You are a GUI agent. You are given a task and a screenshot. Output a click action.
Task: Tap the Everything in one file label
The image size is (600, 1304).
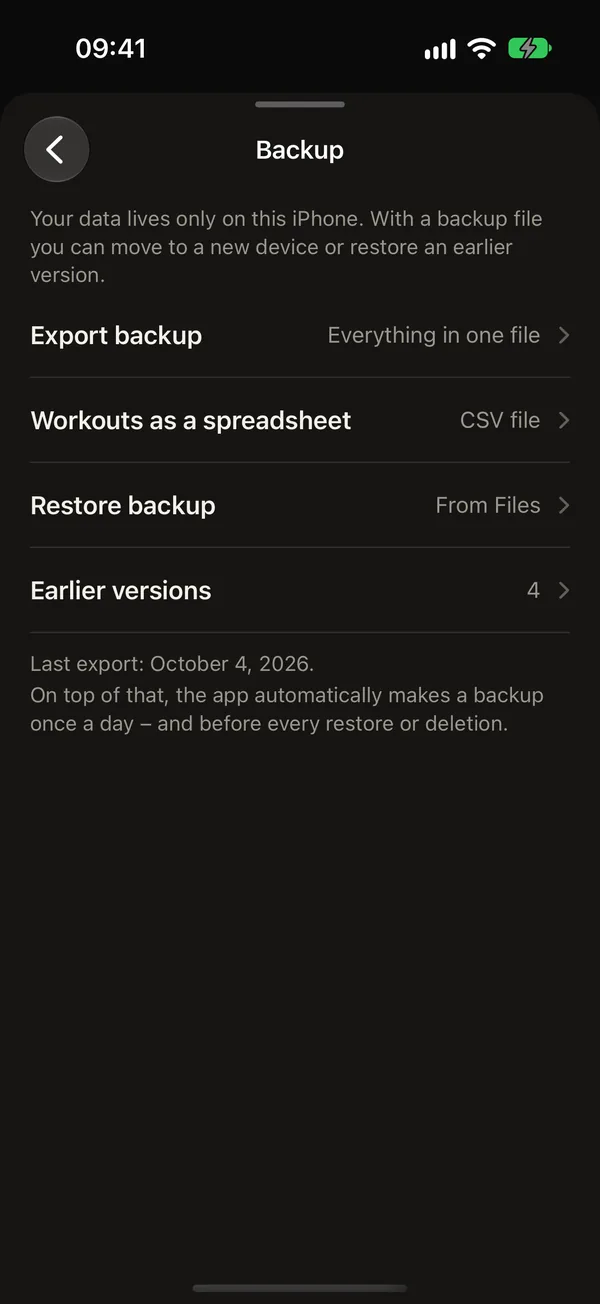coord(434,335)
